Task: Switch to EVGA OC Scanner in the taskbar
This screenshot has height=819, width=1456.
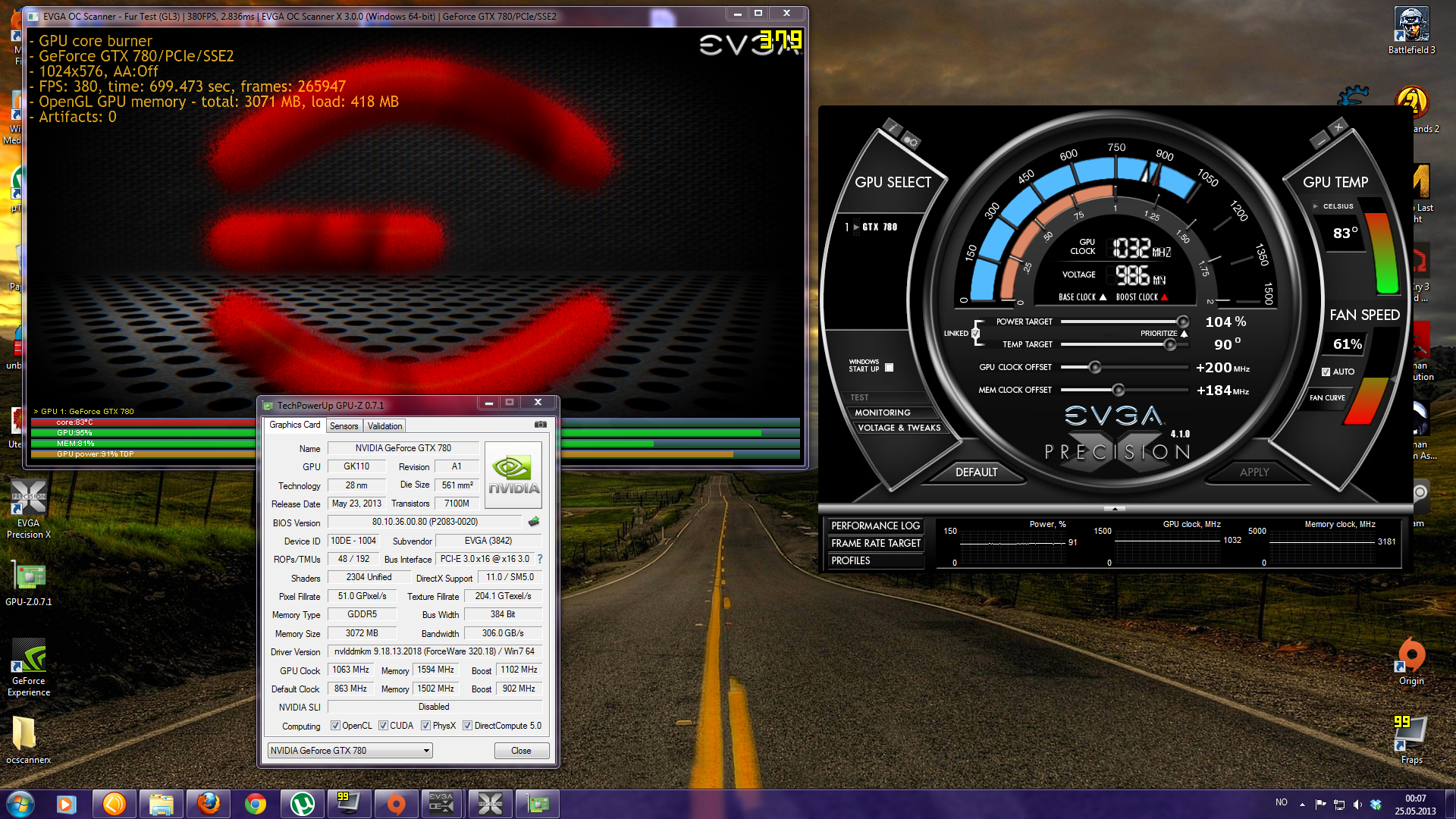Action: (441, 804)
